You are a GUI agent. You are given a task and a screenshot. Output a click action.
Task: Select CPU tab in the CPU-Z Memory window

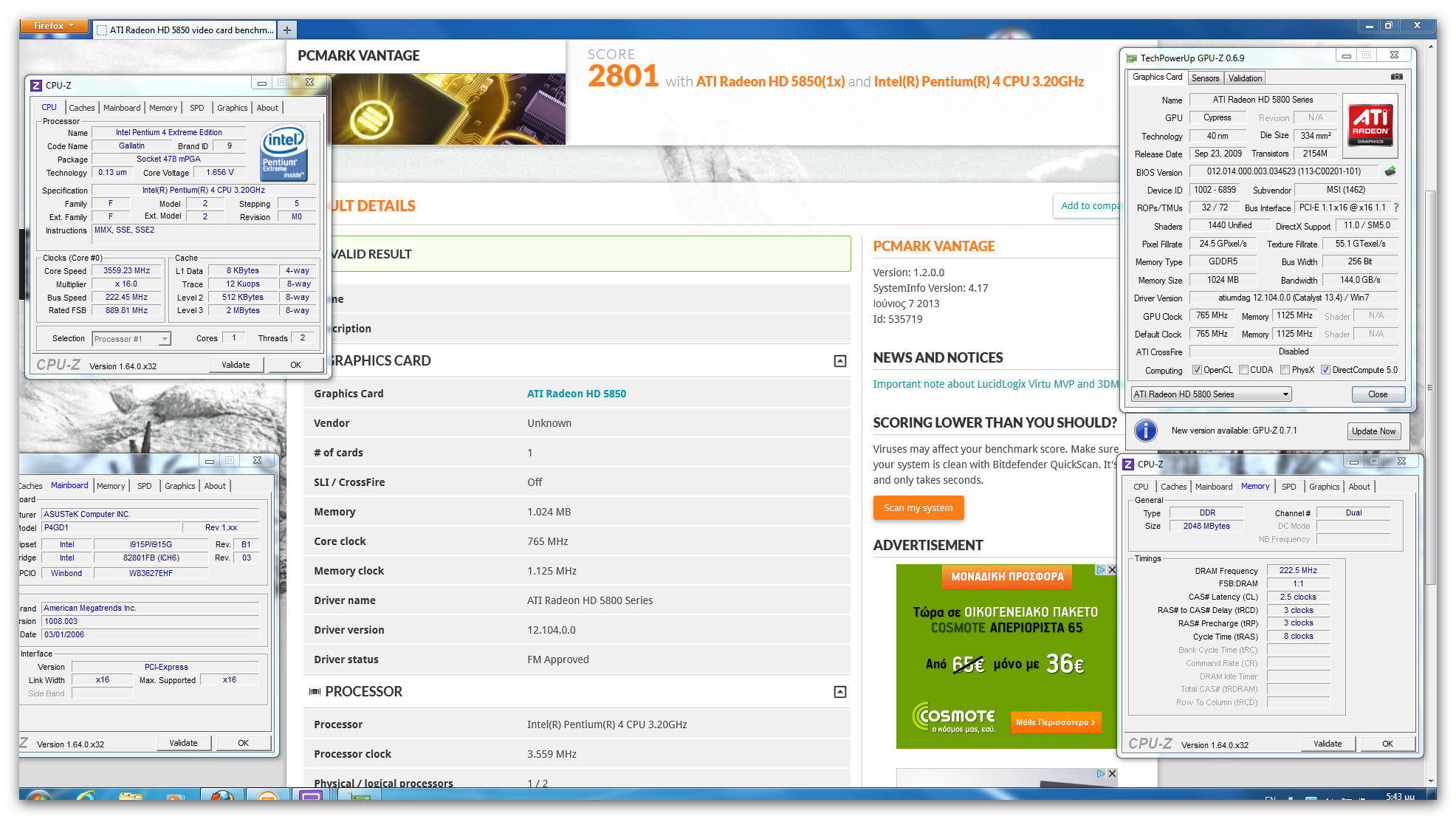pyautogui.click(x=1141, y=487)
